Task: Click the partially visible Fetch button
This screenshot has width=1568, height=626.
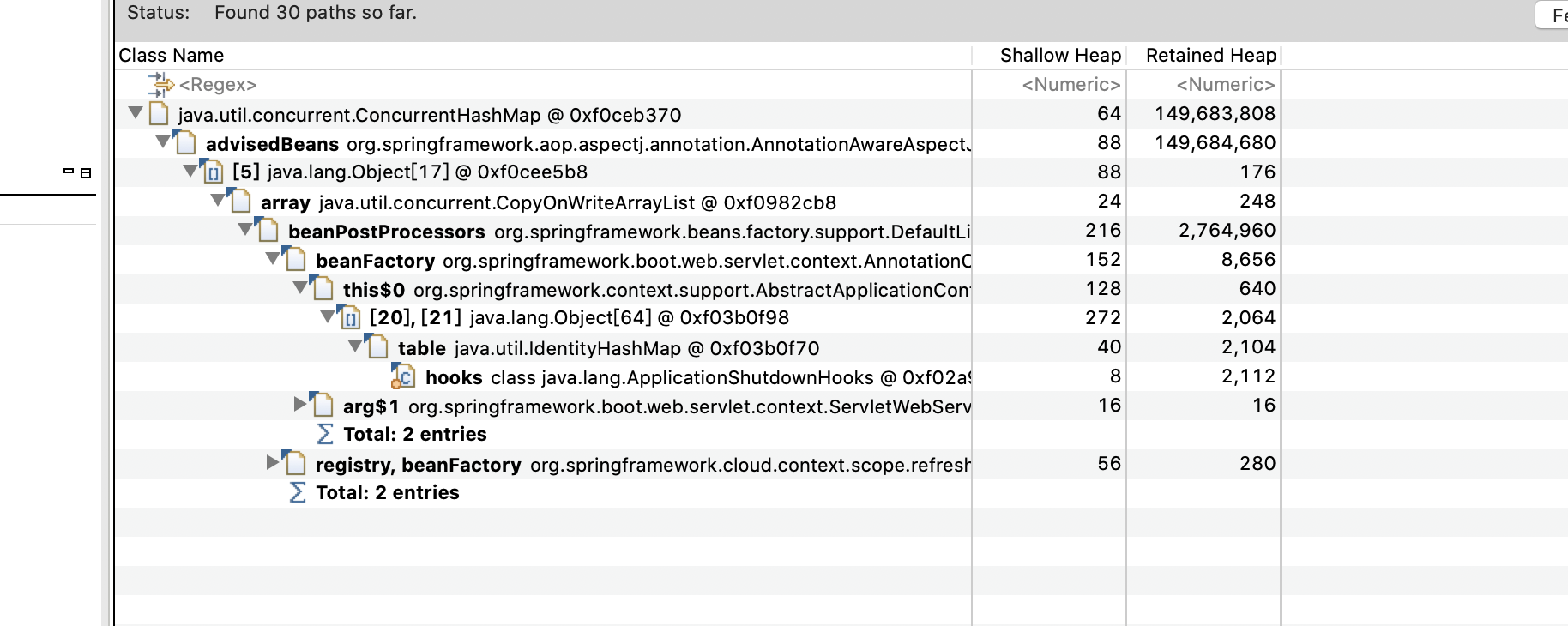Action: [x=1552, y=15]
